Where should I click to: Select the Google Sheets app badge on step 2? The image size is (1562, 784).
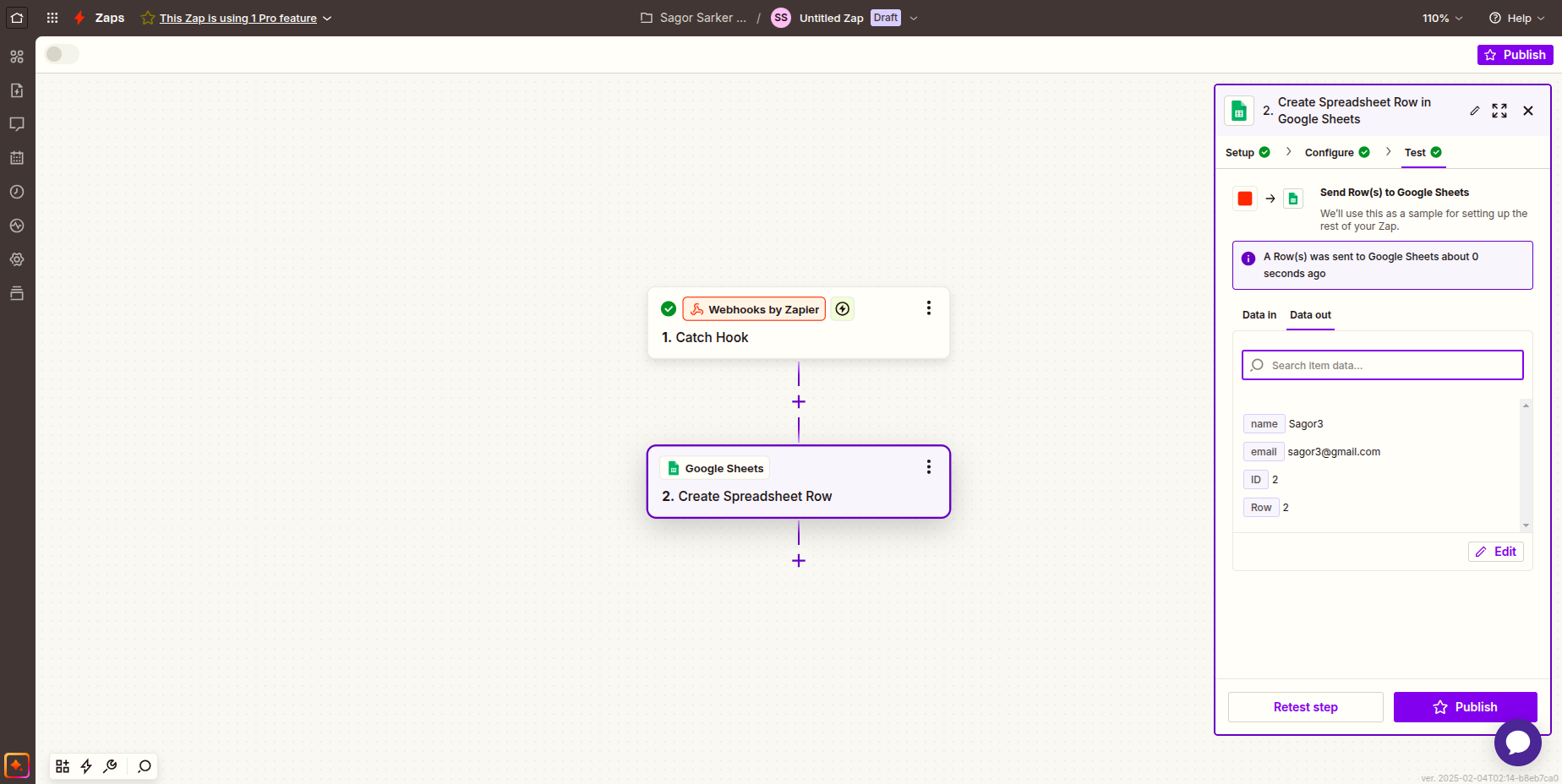click(x=715, y=468)
